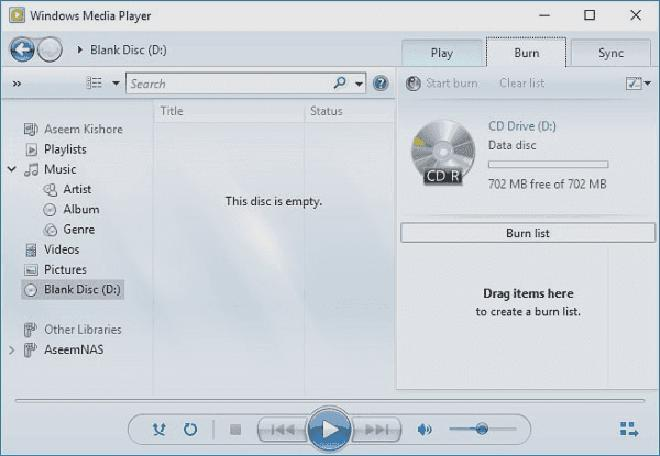Click the Playlists icon
The image size is (660, 456).
(x=31, y=149)
